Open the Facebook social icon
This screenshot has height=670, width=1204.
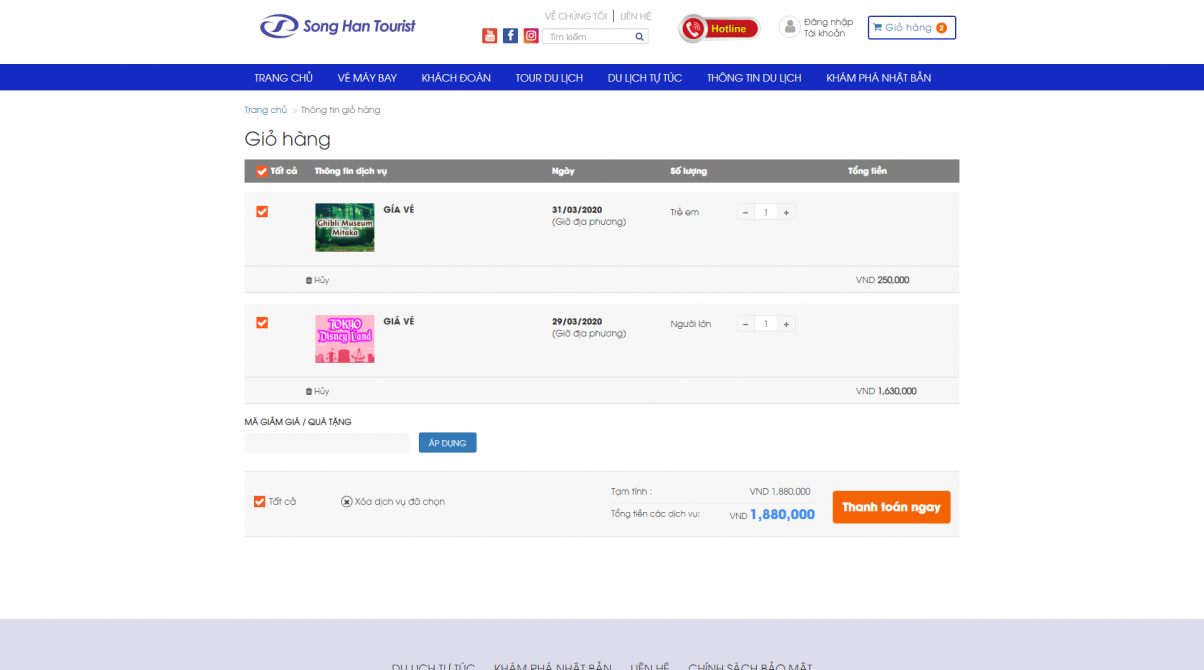coord(510,36)
